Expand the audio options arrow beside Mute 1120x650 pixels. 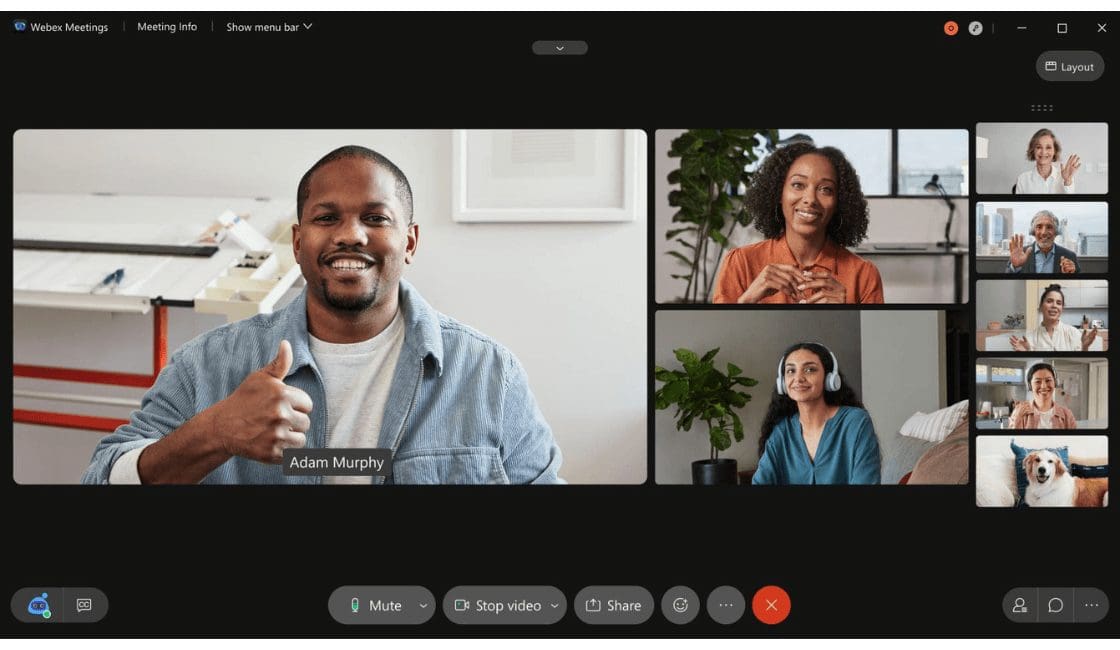pos(423,605)
